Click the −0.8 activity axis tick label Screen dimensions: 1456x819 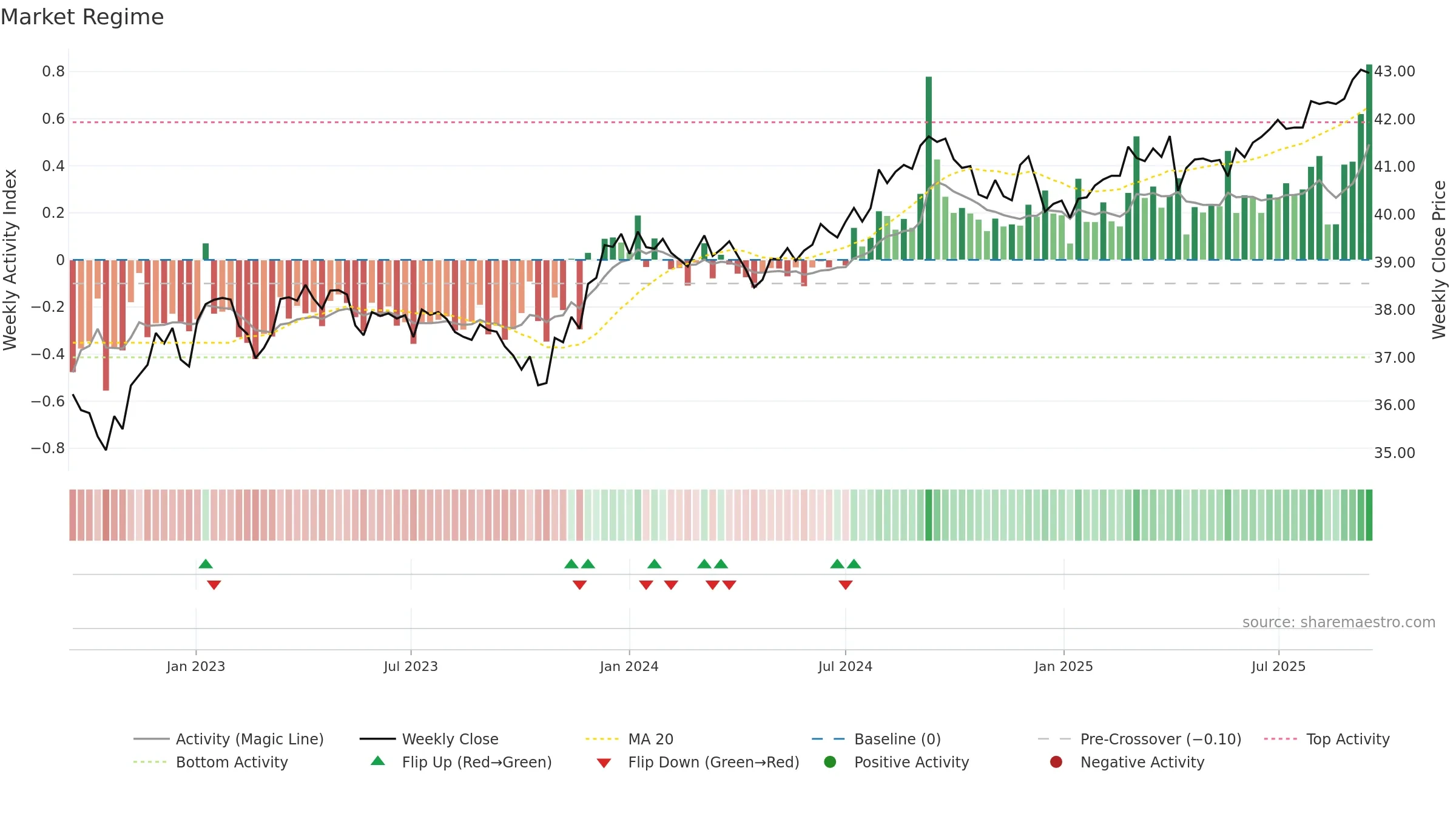48,448
